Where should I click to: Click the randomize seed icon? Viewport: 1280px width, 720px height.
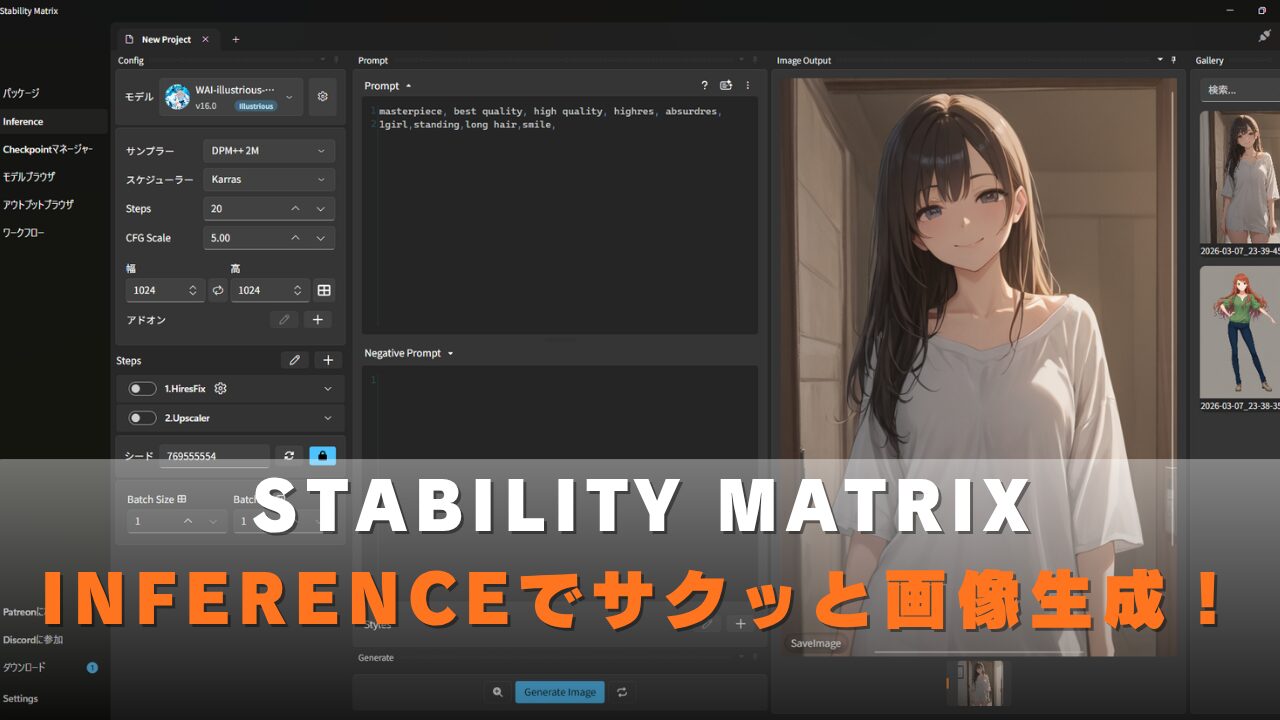click(x=289, y=456)
